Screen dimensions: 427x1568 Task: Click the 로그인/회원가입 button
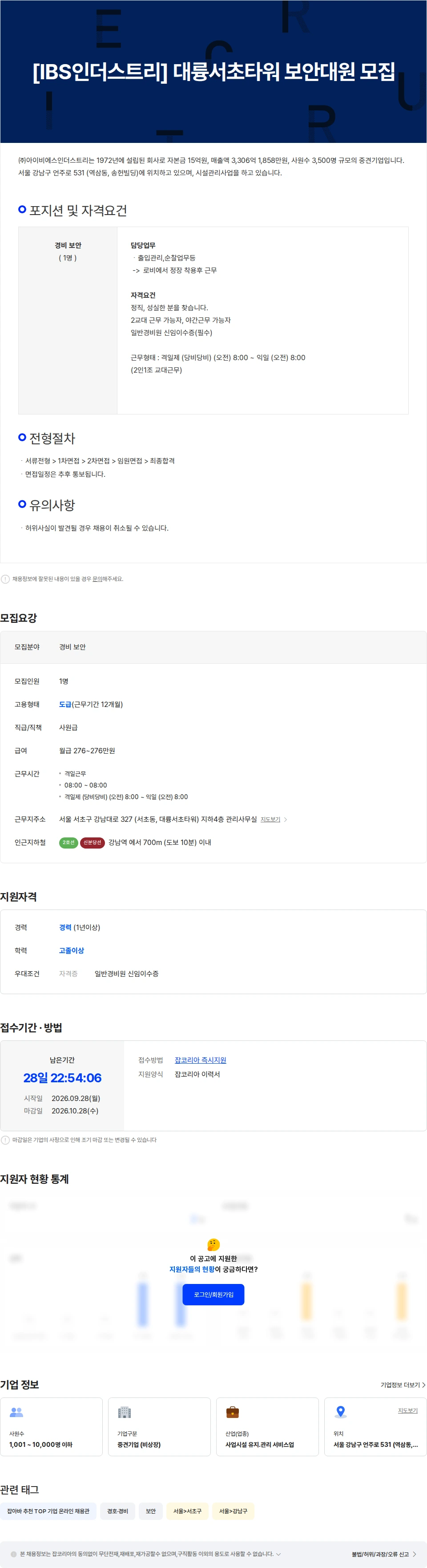(x=213, y=1295)
